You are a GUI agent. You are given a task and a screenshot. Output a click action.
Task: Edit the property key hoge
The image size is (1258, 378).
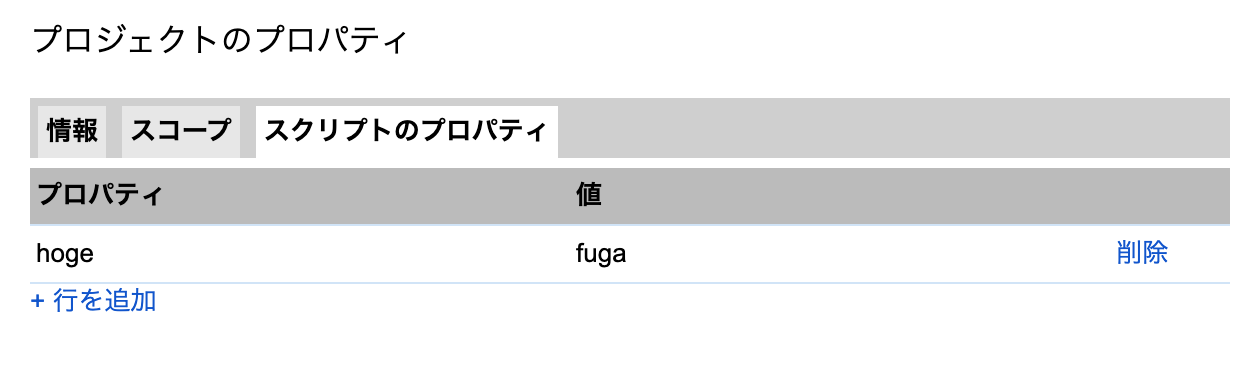click(65, 254)
